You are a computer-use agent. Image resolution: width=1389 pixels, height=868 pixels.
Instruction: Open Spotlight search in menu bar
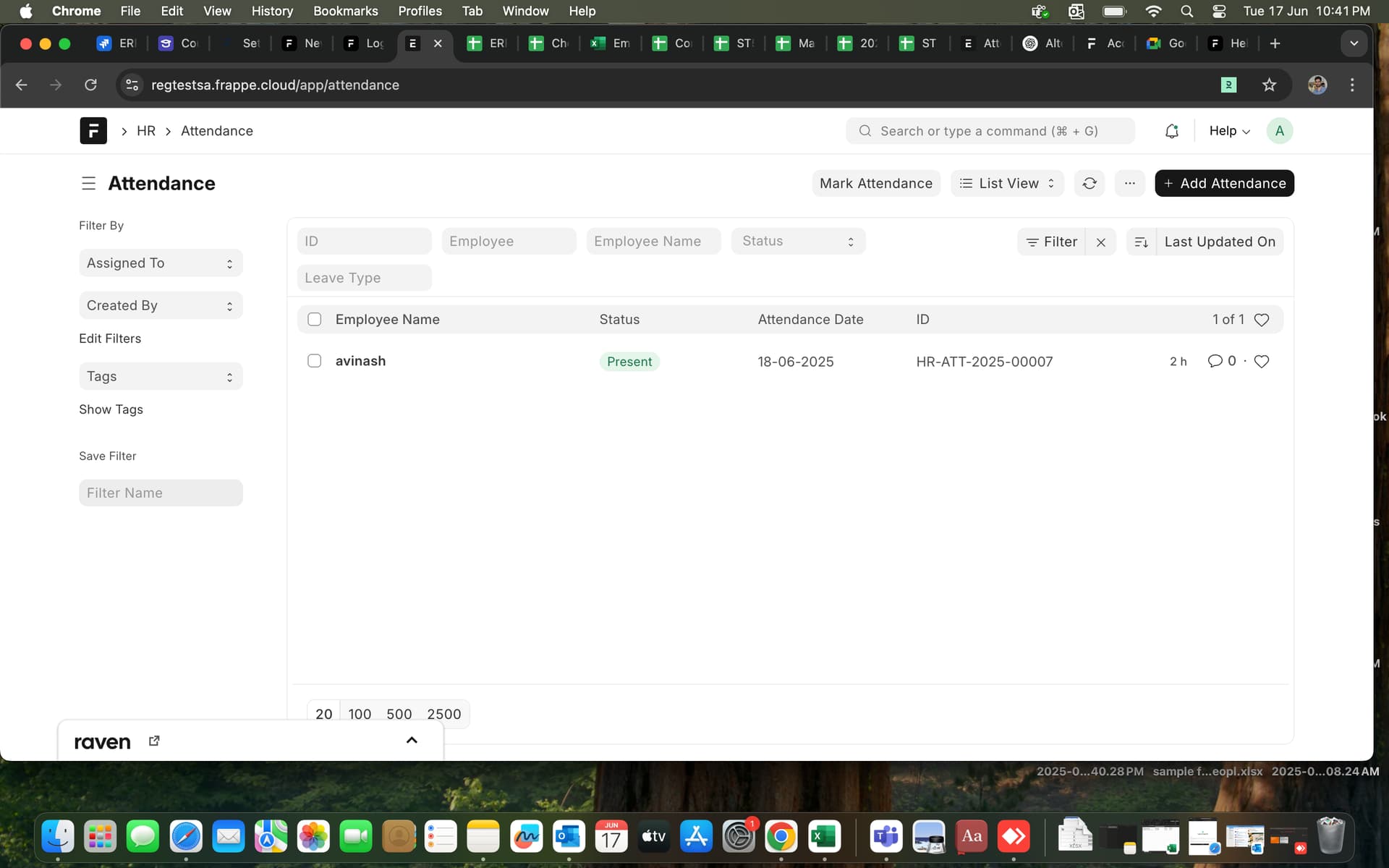click(1186, 11)
